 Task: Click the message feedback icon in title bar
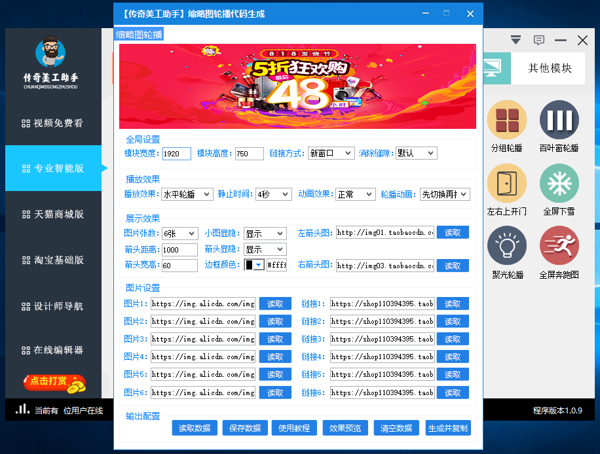coord(539,41)
